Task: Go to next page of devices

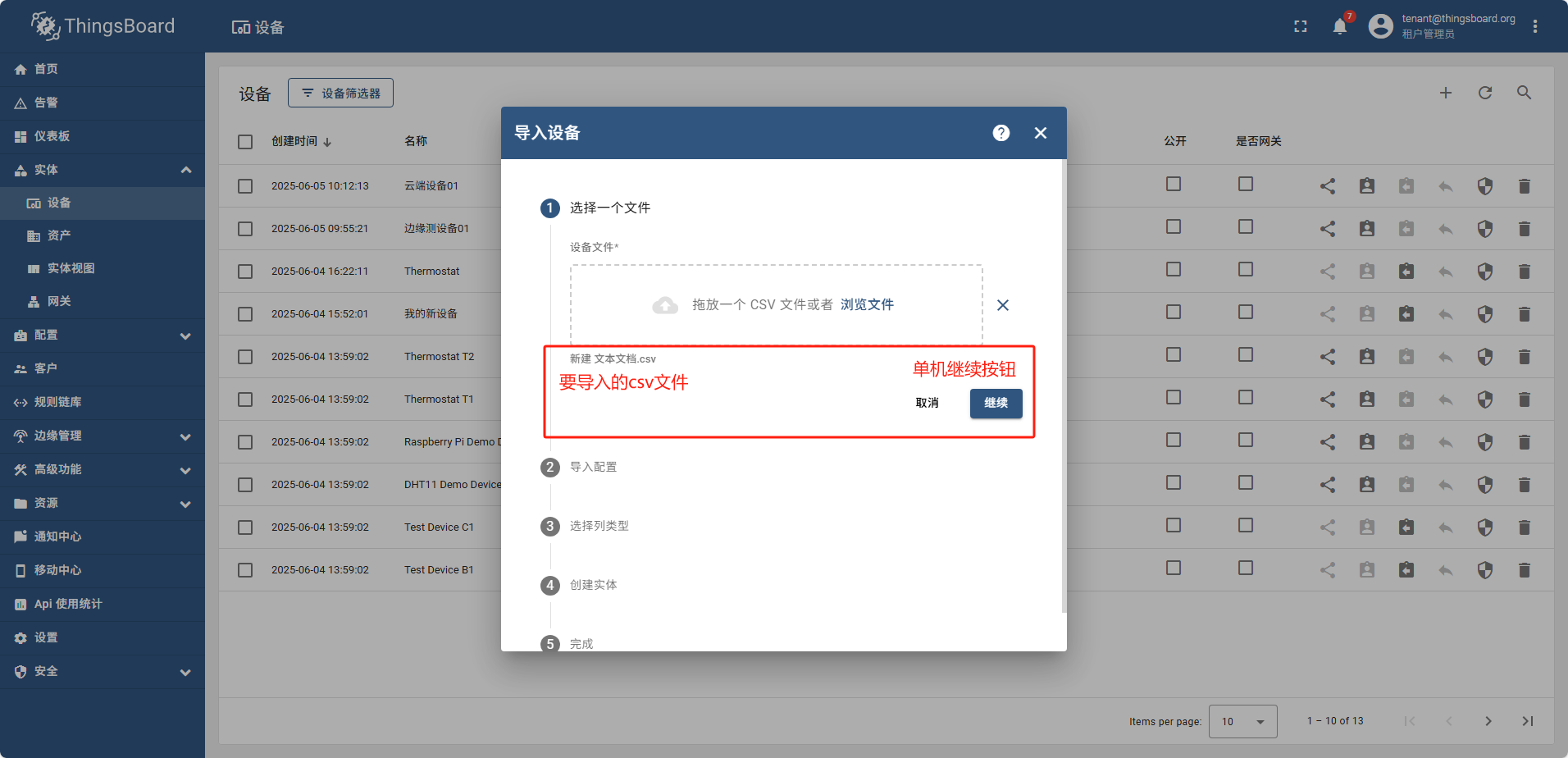Action: (1488, 721)
